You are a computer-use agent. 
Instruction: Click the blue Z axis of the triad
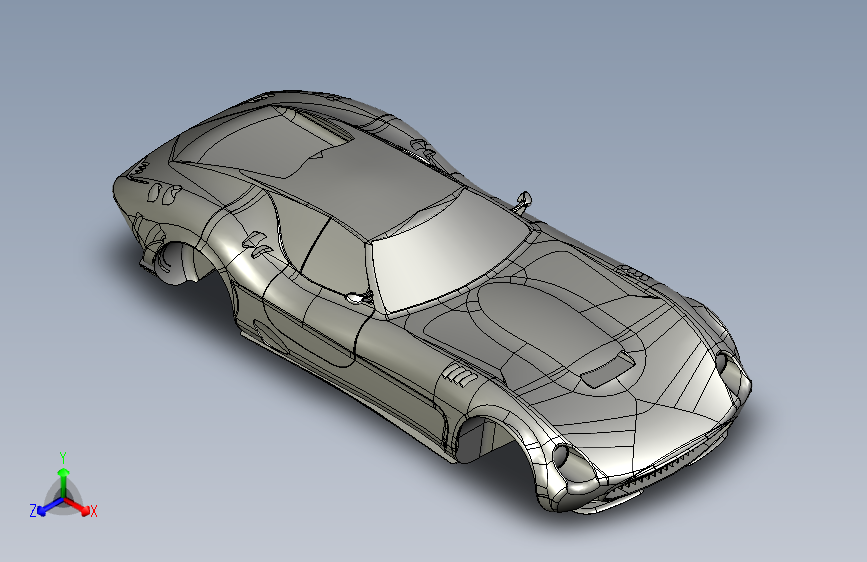click(50, 507)
